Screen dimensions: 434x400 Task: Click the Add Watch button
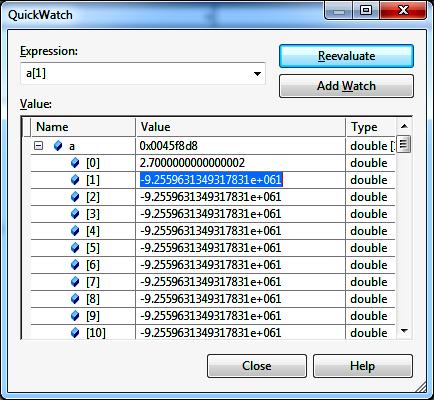[346, 86]
